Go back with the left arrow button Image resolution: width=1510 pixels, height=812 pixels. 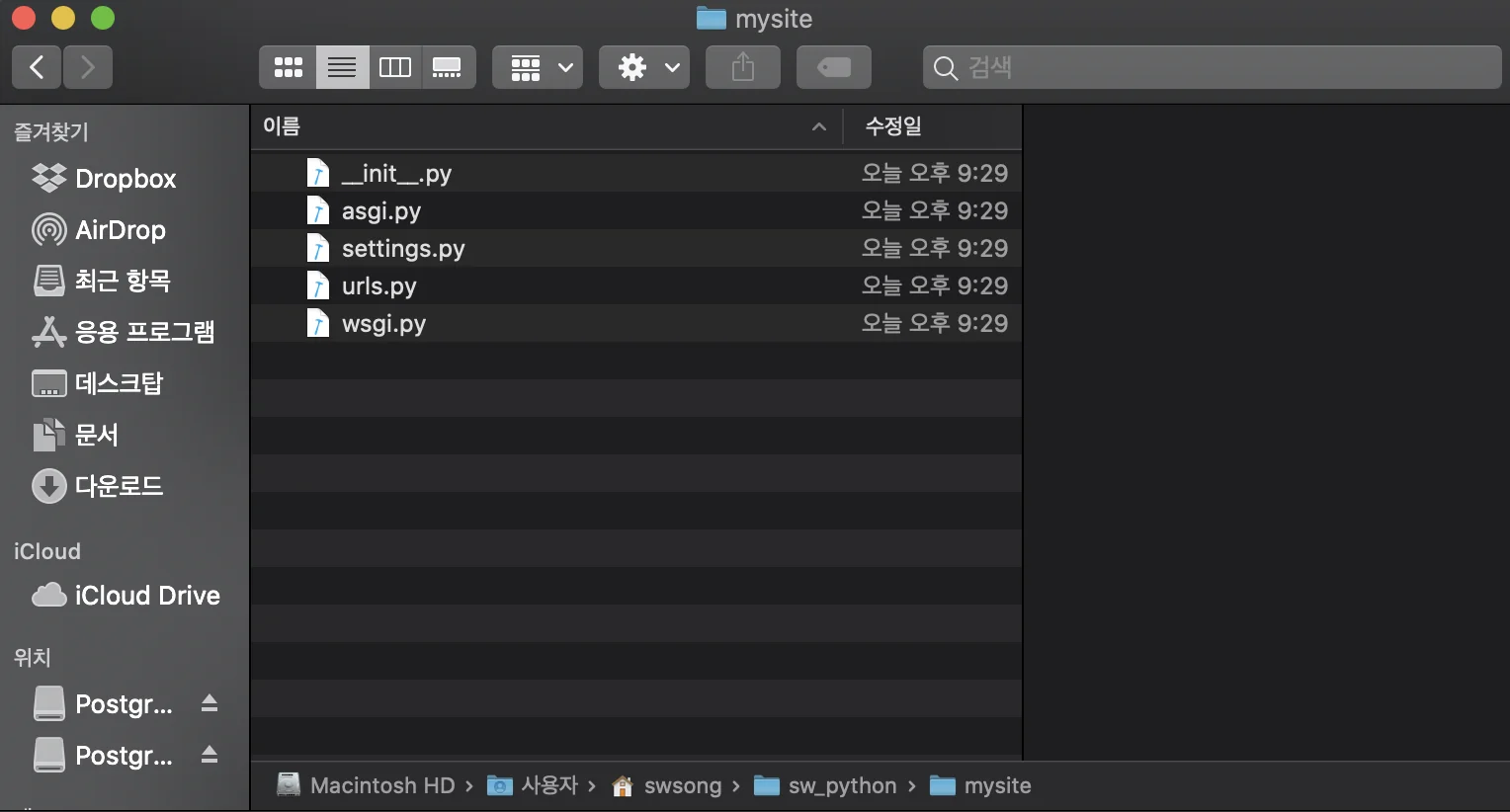37,67
